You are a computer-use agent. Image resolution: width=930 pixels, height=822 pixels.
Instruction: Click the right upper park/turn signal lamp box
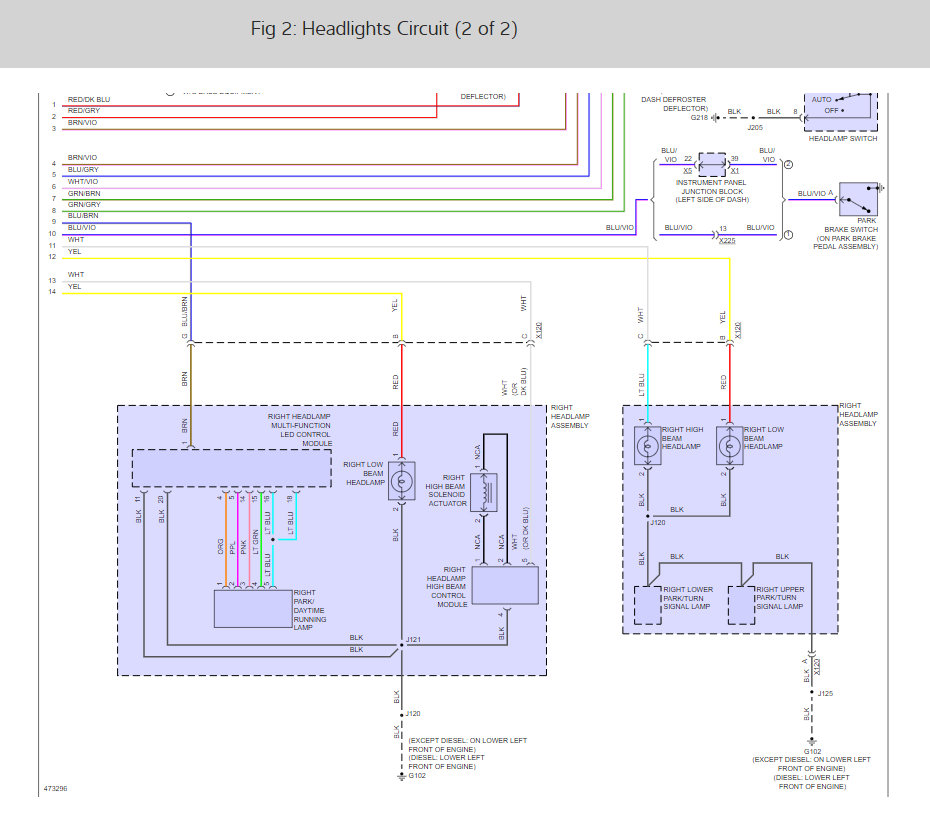(741, 606)
